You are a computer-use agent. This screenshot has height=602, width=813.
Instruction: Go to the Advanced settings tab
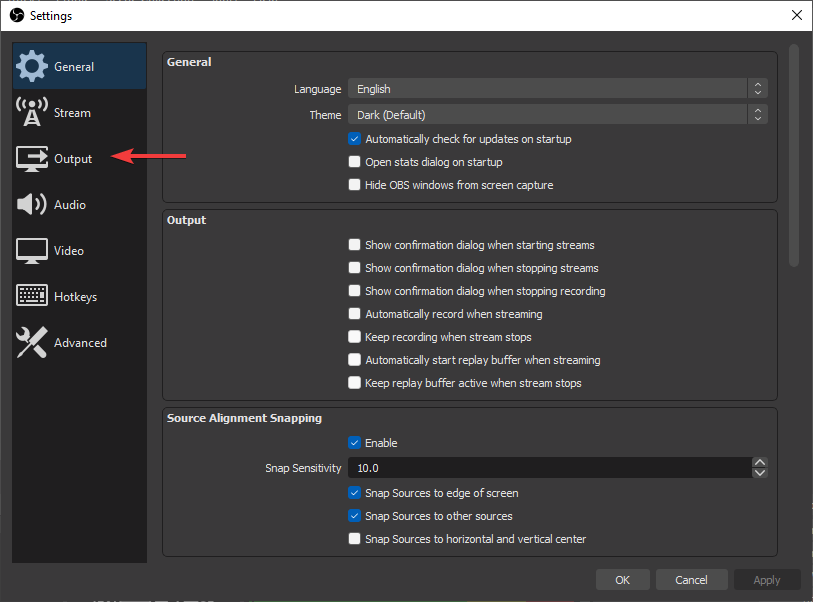point(79,343)
